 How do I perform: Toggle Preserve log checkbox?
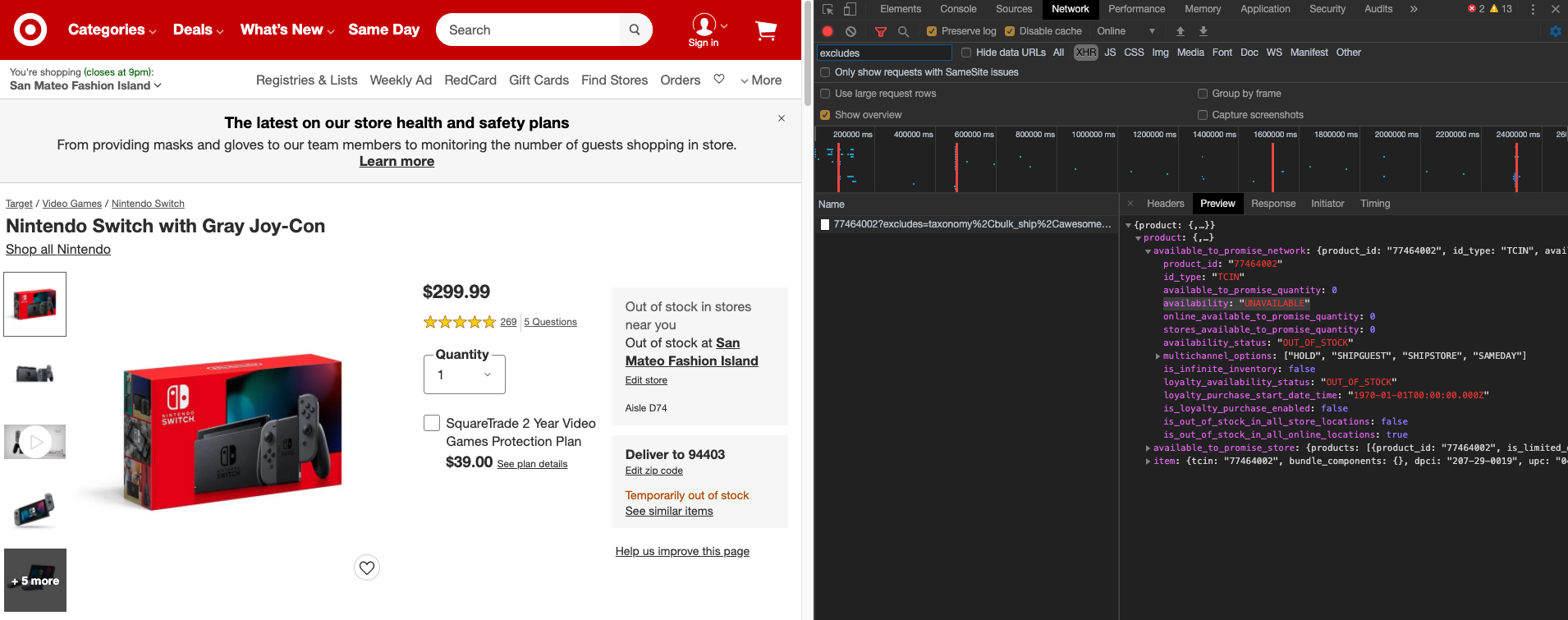(x=932, y=31)
